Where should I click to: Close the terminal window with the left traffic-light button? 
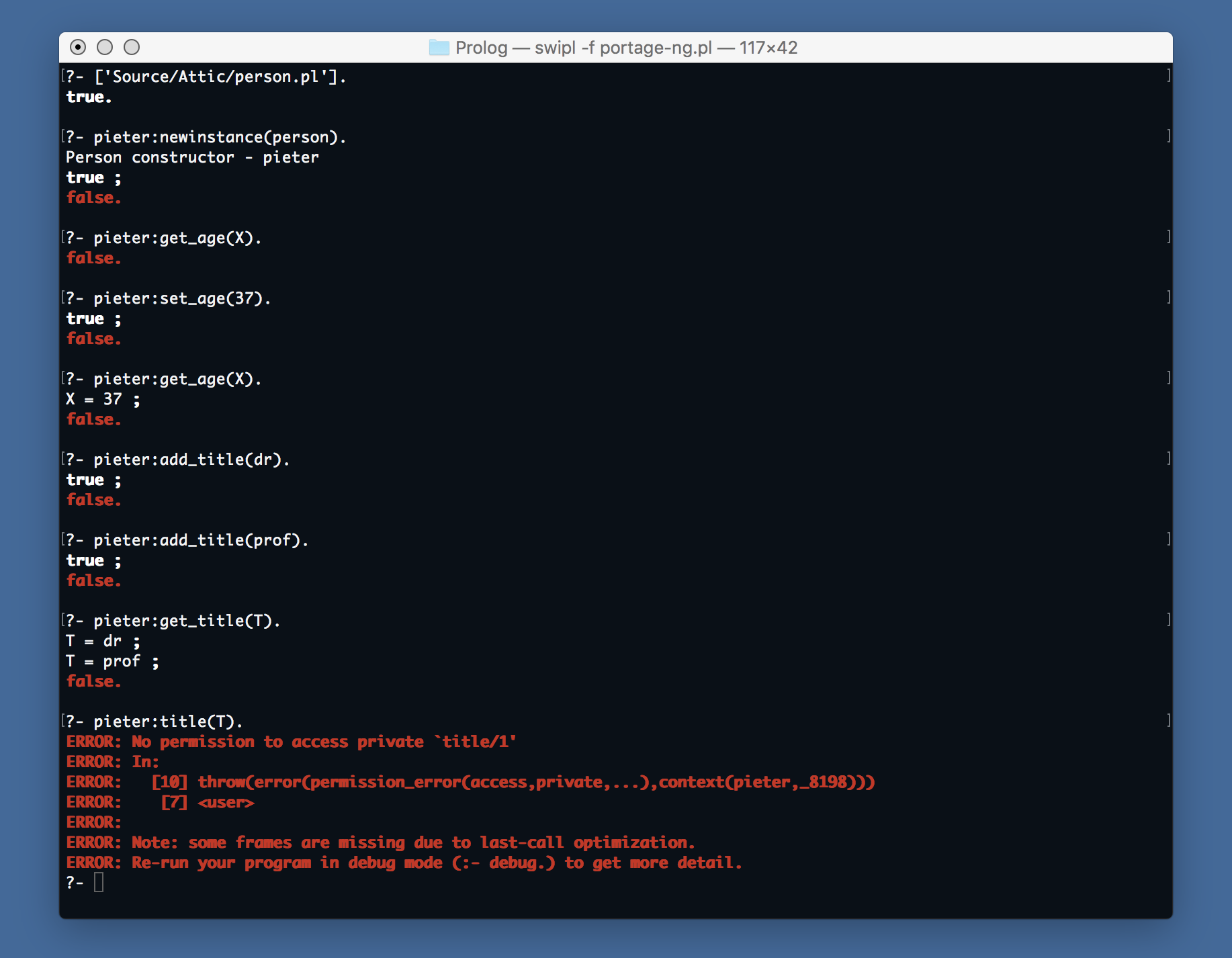coord(78,47)
